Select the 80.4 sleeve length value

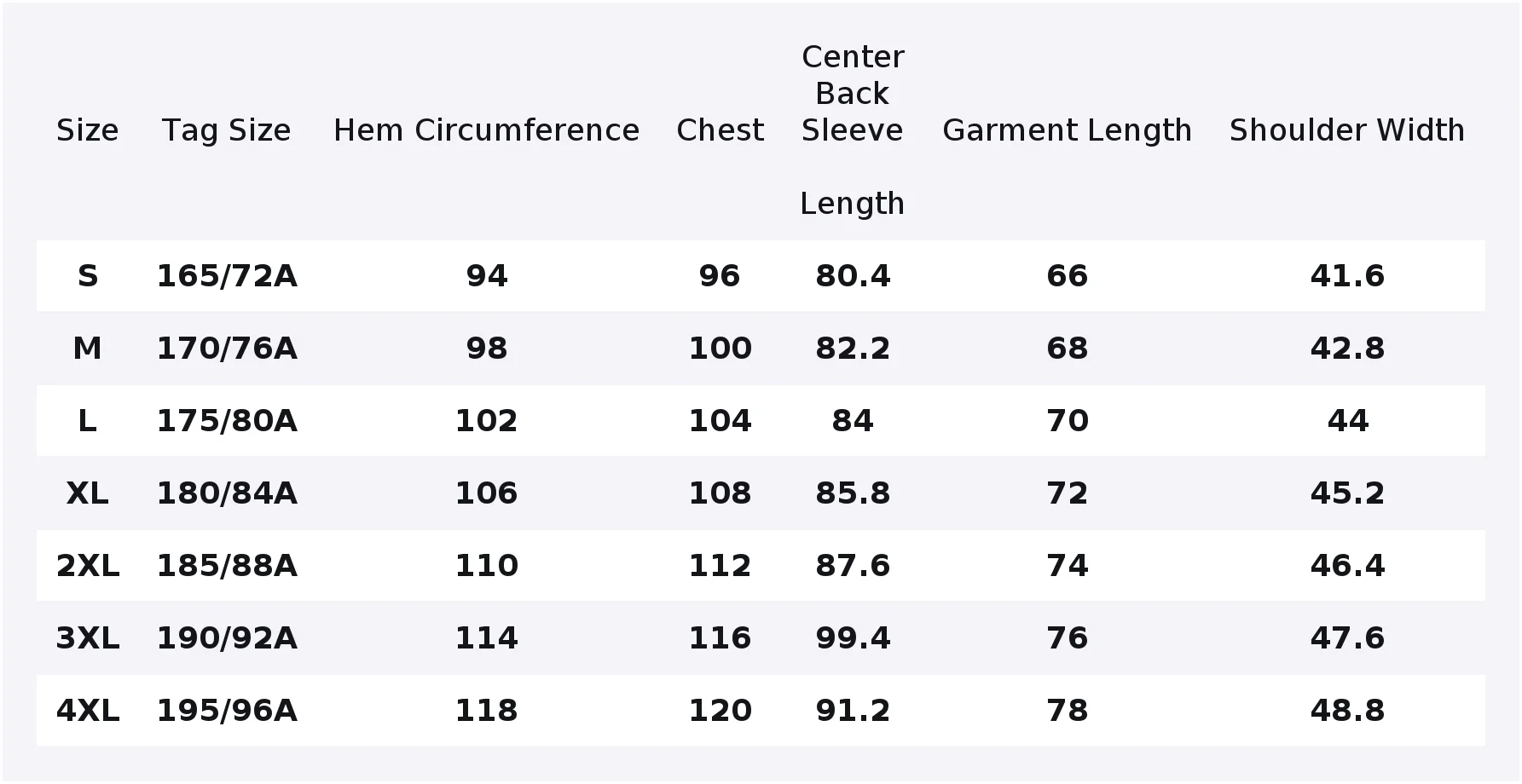click(x=853, y=276)
